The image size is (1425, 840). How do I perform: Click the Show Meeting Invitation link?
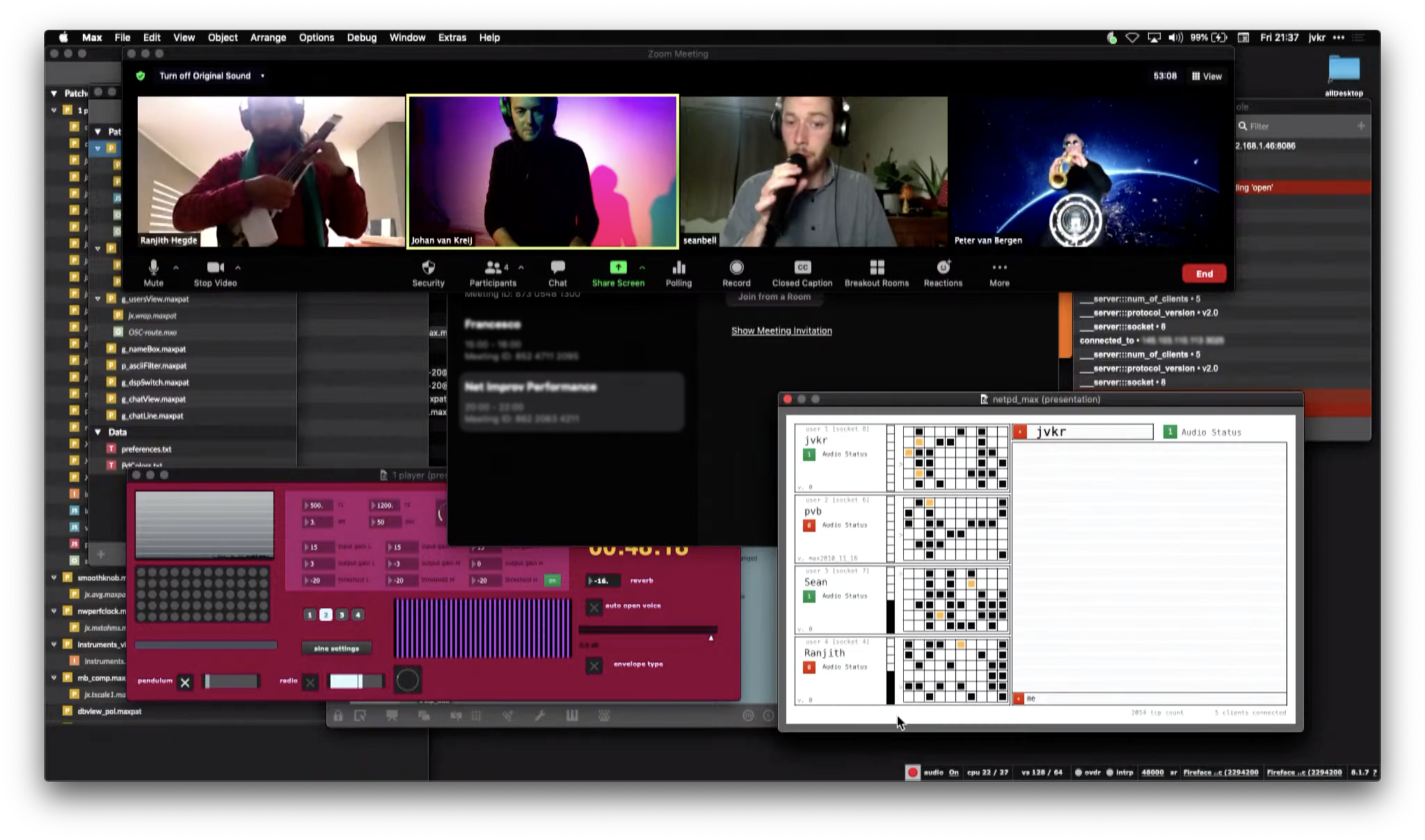point(781,331)
